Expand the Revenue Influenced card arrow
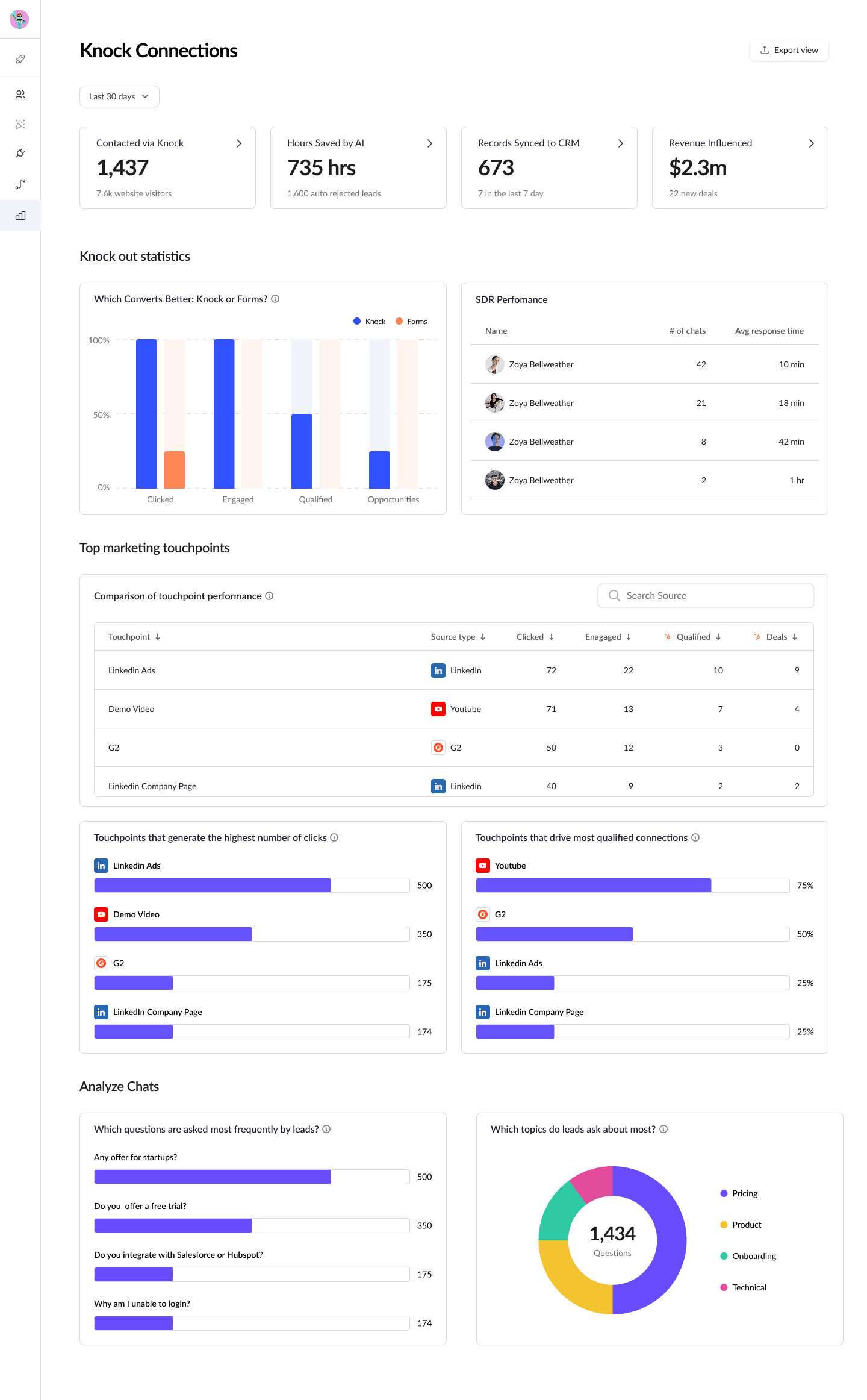The width and height of the screenshot is (867, 1400). 811,143
